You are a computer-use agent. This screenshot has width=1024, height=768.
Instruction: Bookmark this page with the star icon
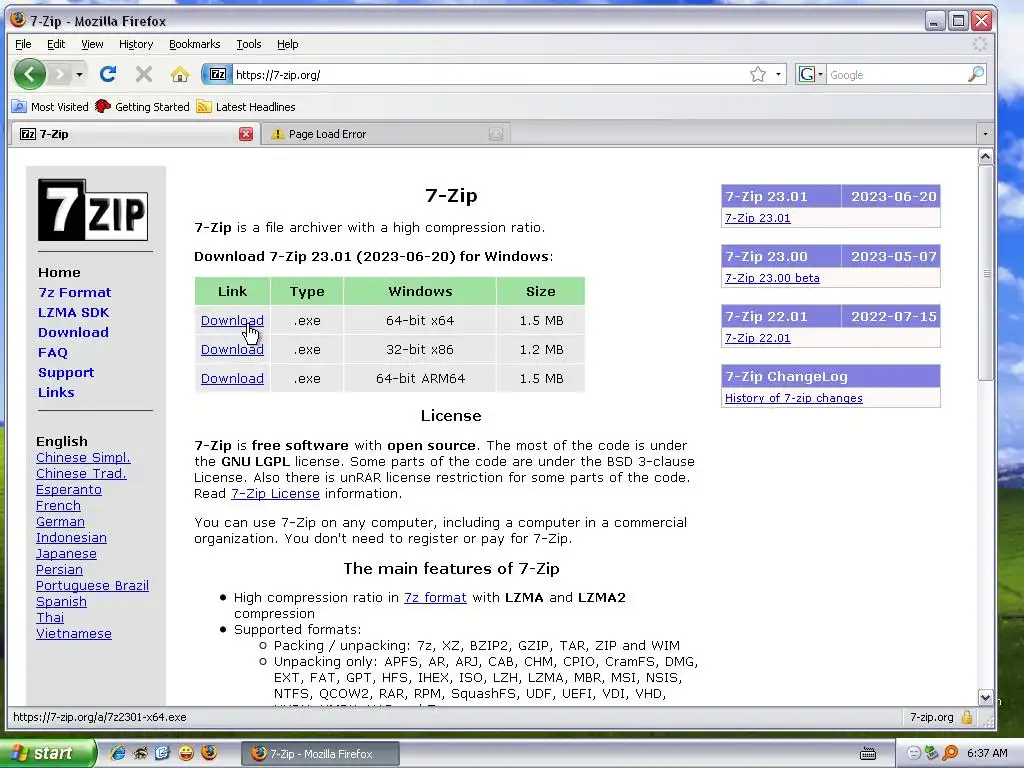(x=758, y=74)
